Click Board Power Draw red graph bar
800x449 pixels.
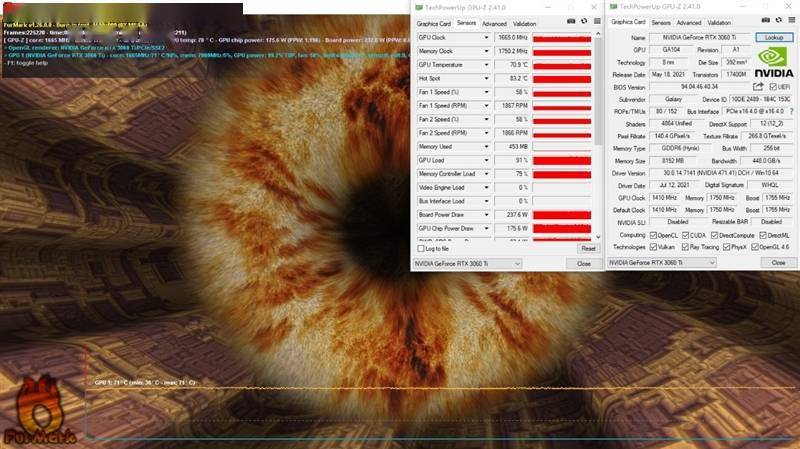tap(562, 215)
